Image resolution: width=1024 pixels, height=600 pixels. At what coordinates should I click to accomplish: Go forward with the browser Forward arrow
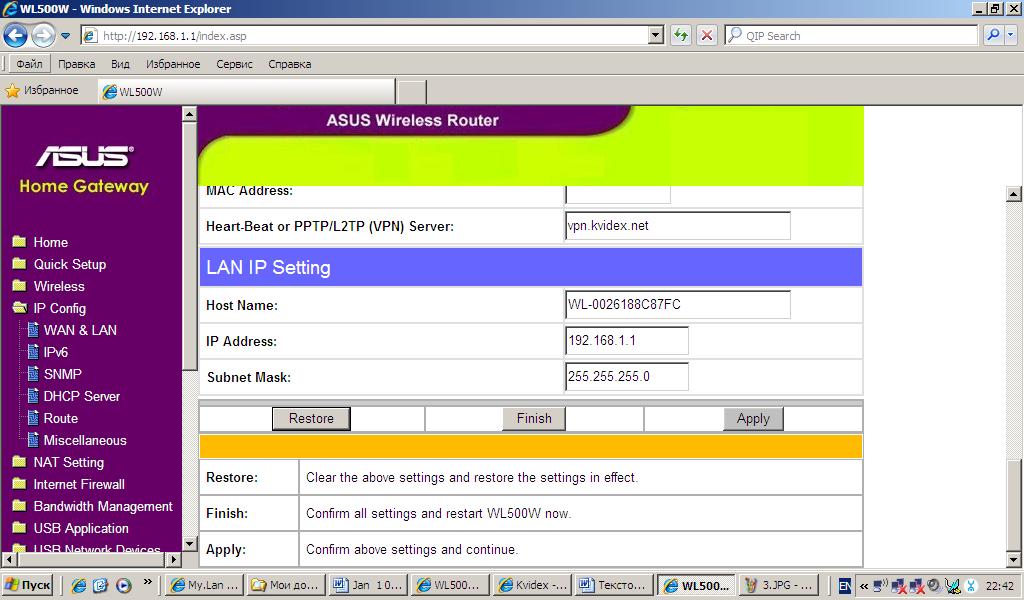43,35
